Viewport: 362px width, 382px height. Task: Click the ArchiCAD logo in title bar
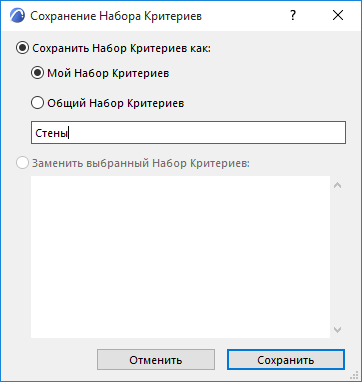[17, 16]
